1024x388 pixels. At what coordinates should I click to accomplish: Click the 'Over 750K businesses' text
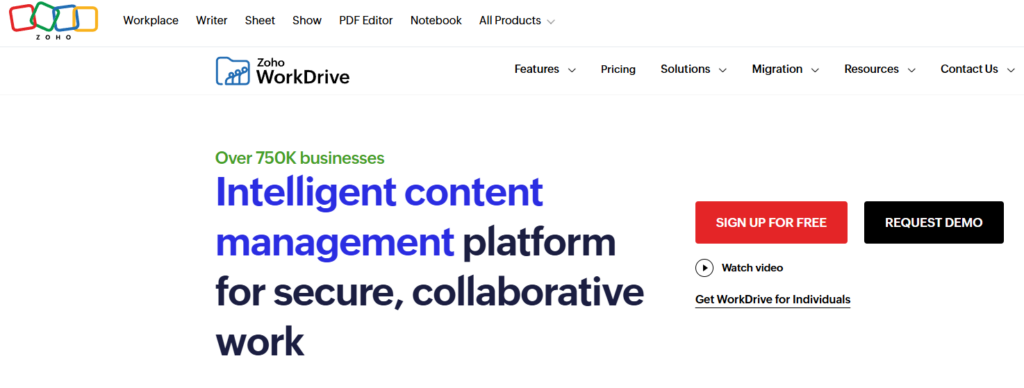tap(300, 158)
